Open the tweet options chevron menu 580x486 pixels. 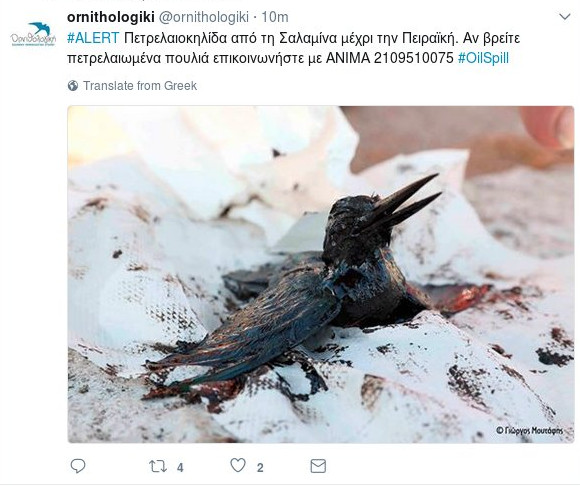(564, 17)
